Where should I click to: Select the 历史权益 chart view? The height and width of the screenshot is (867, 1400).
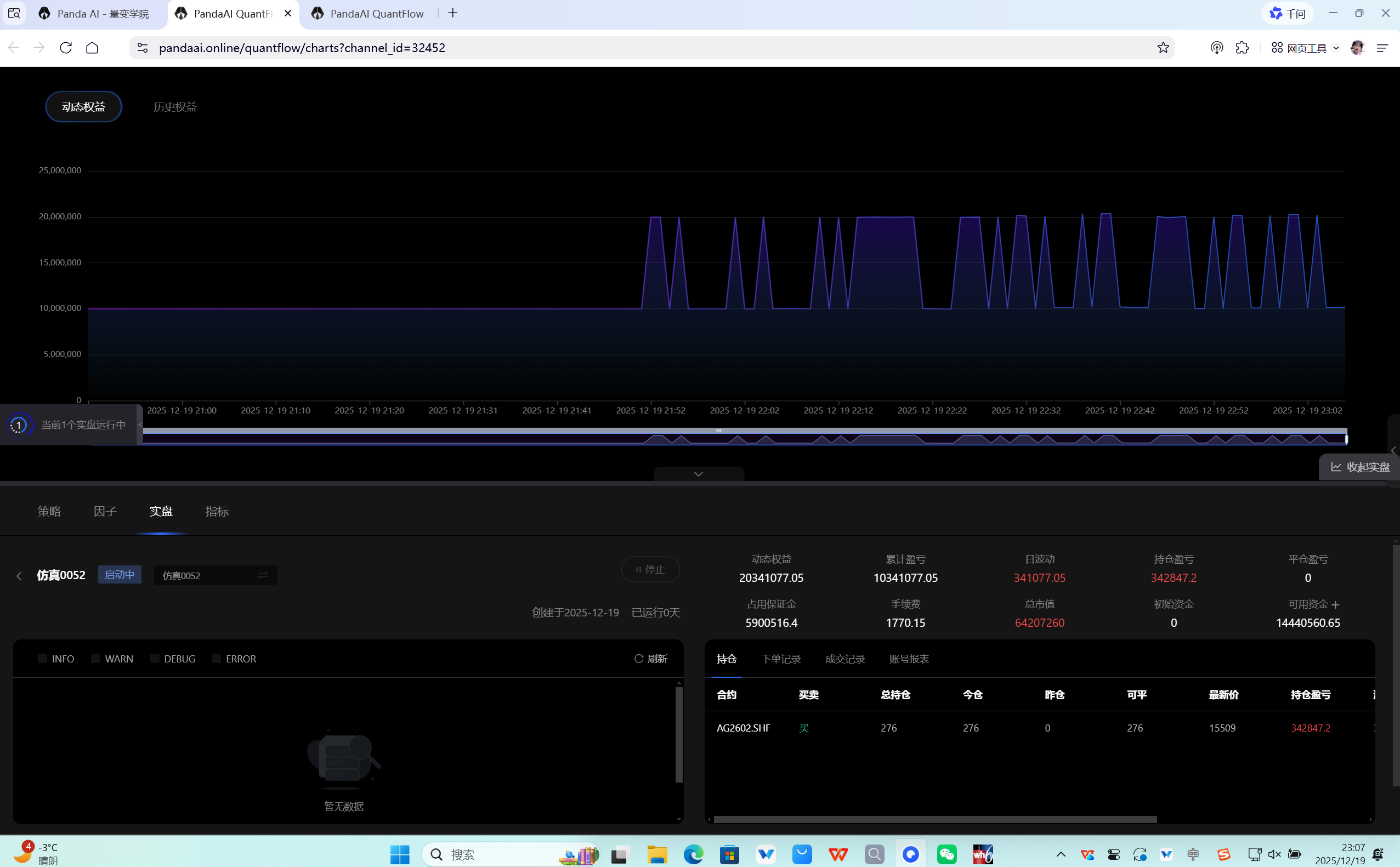(175, 106)
